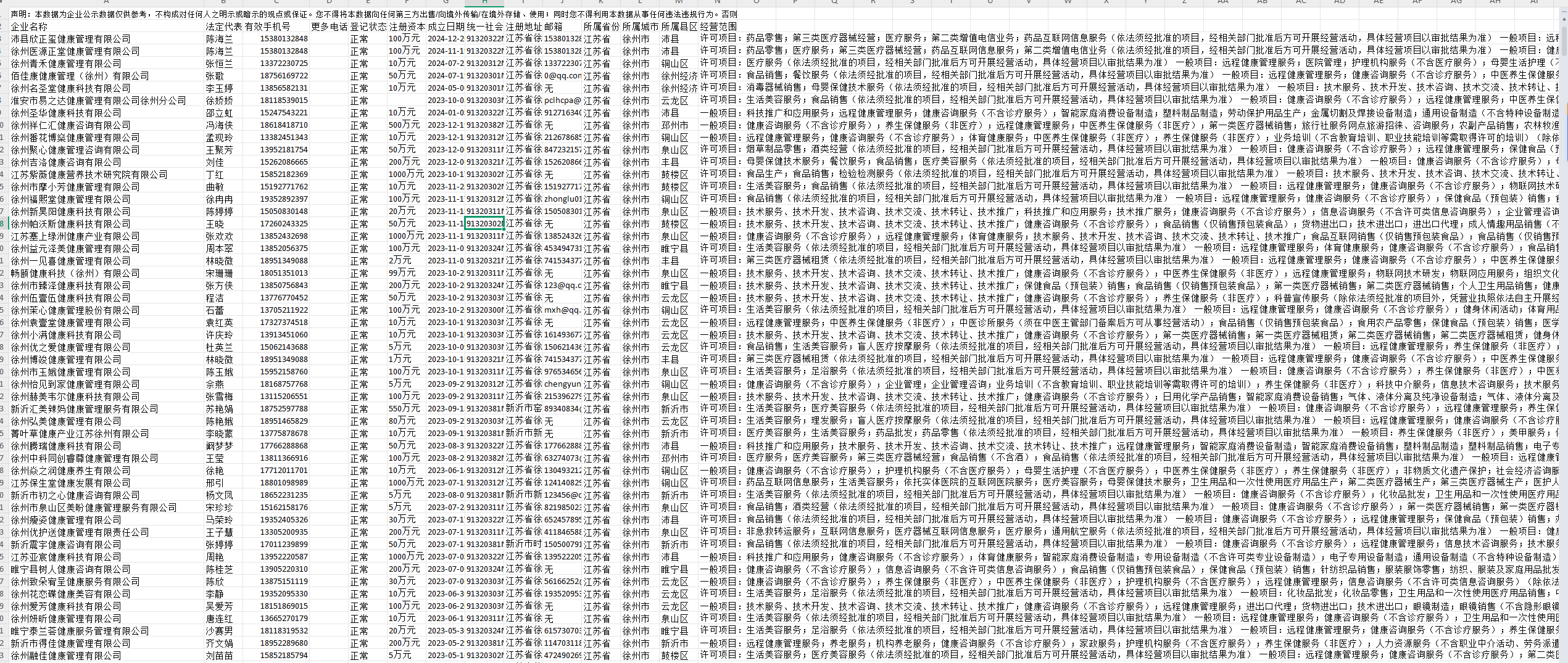
Task: Click the 所属省份 header cell
Action: (601, 27)
